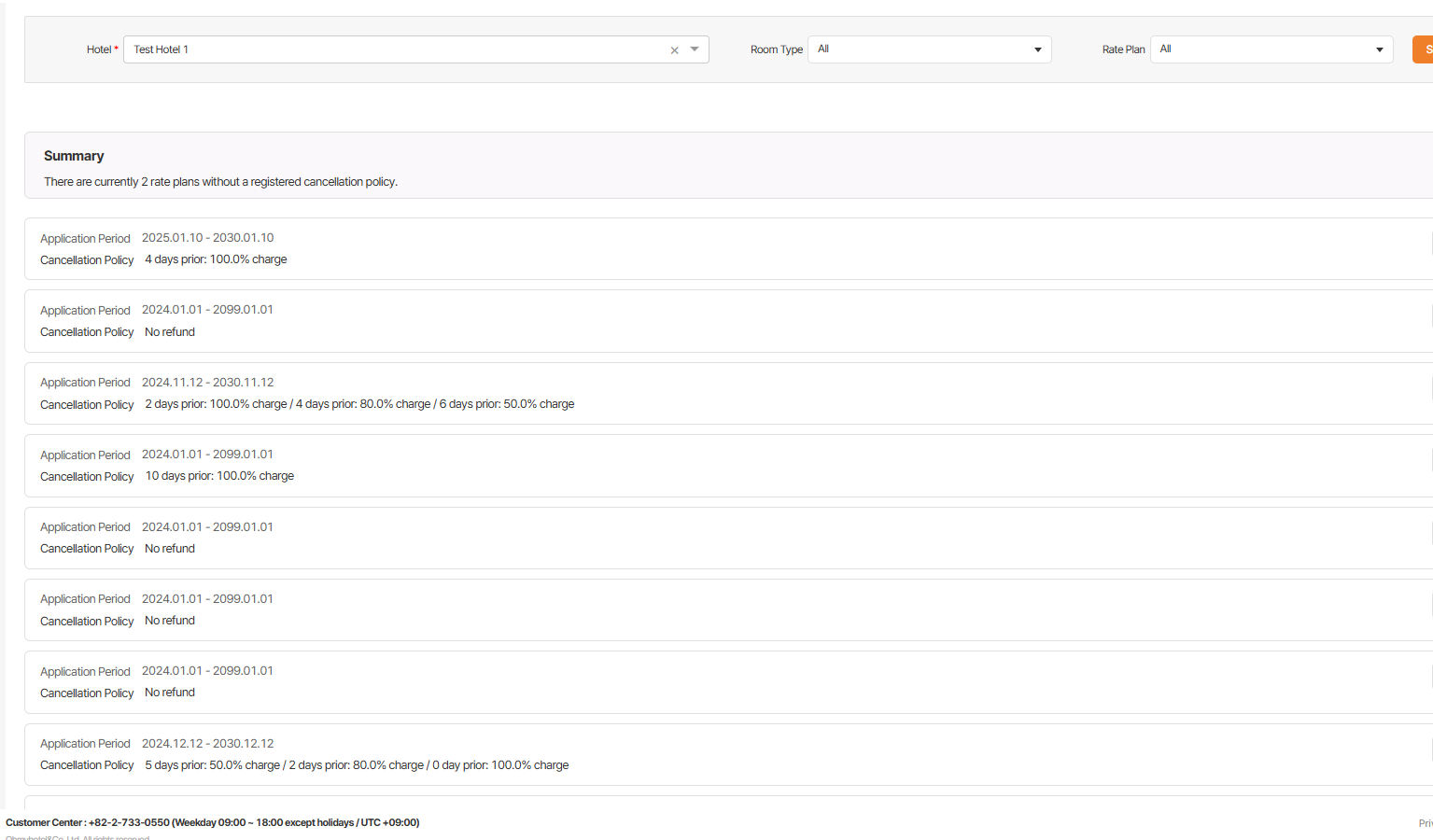Click the 6 days prior 50.0% charge text

tap(507, 404)
